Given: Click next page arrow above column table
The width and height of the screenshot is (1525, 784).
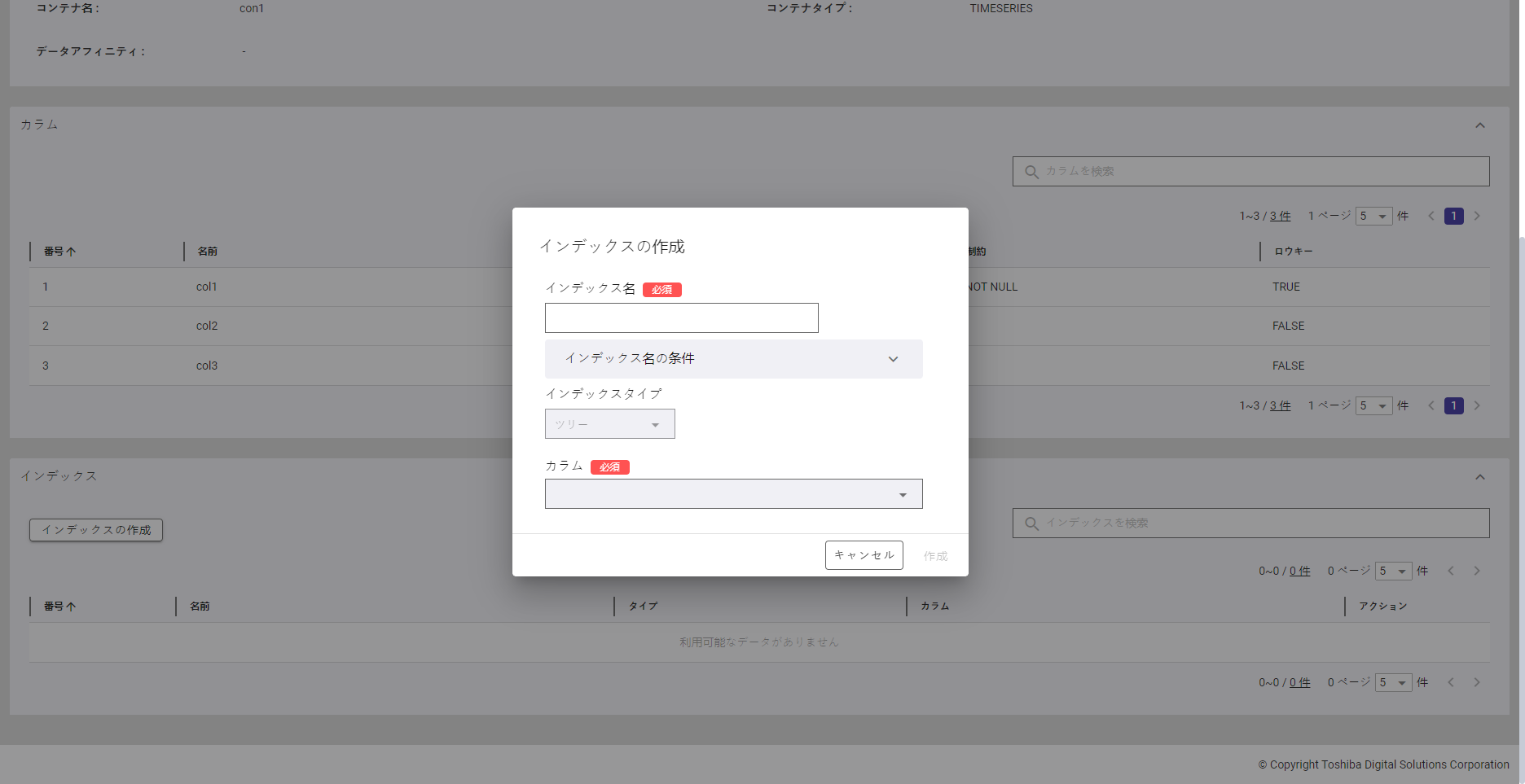Looking at the screenshot, I should 1477,217.
